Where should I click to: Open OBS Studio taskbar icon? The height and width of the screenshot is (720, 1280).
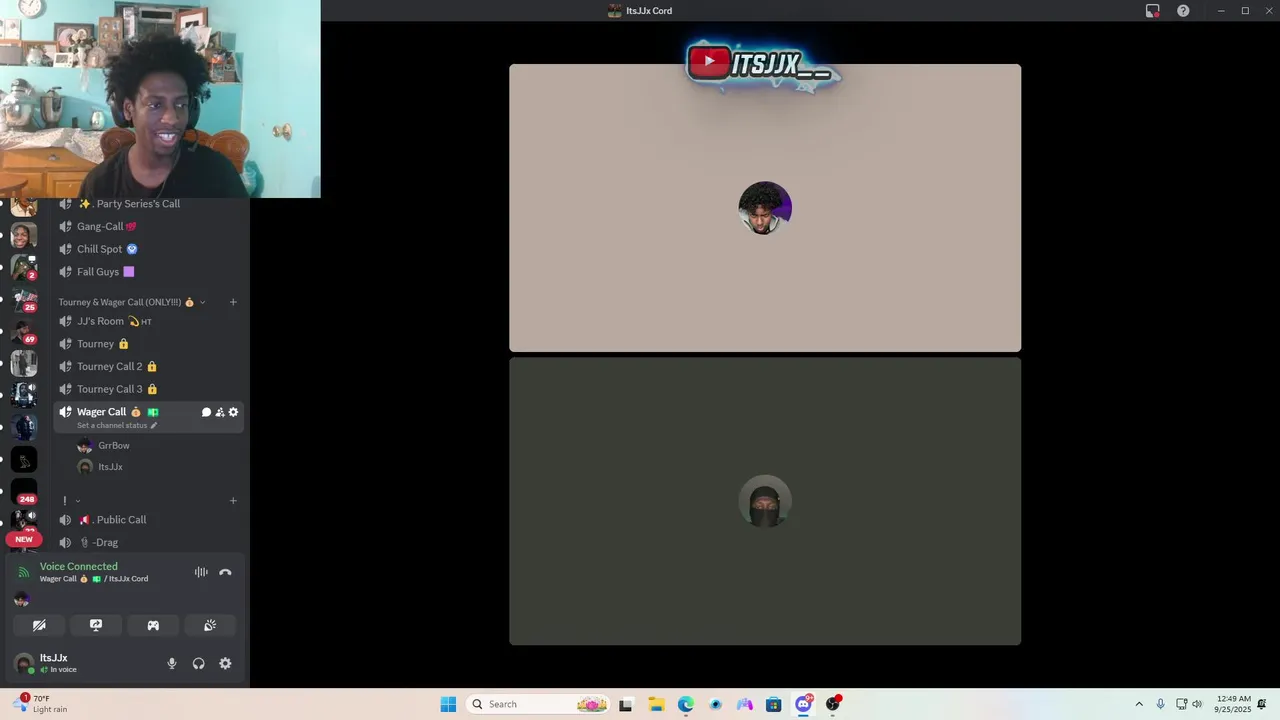833,704
